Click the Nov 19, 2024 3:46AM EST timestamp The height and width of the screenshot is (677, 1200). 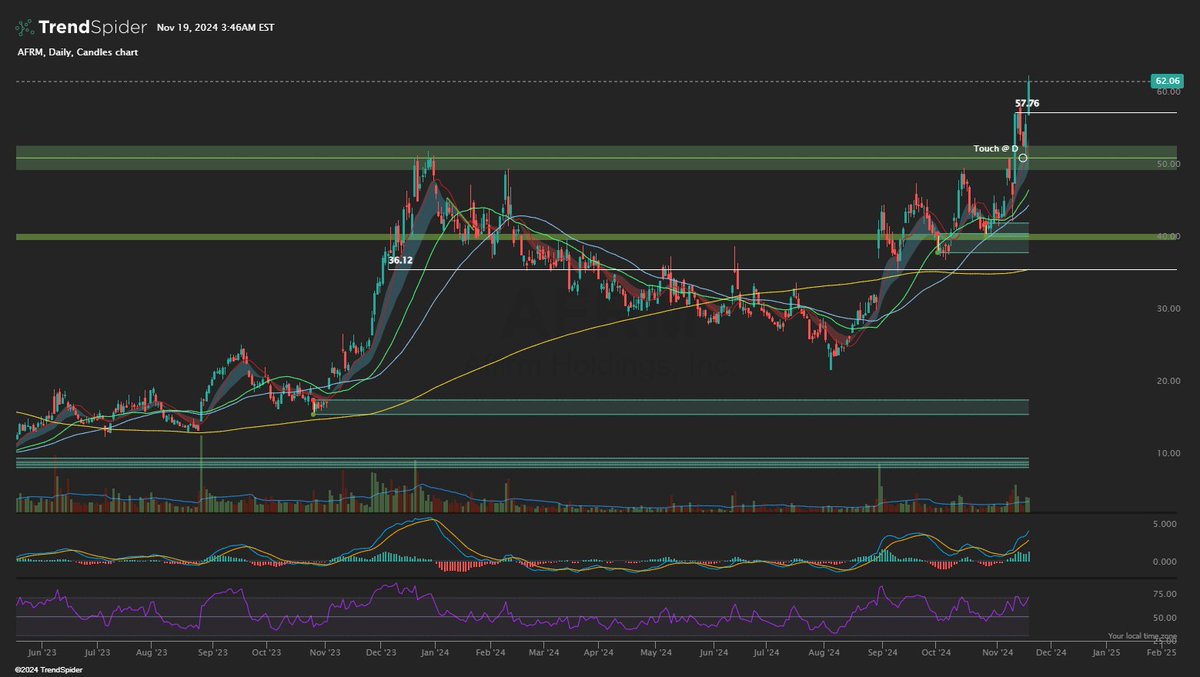click(214, 28)
